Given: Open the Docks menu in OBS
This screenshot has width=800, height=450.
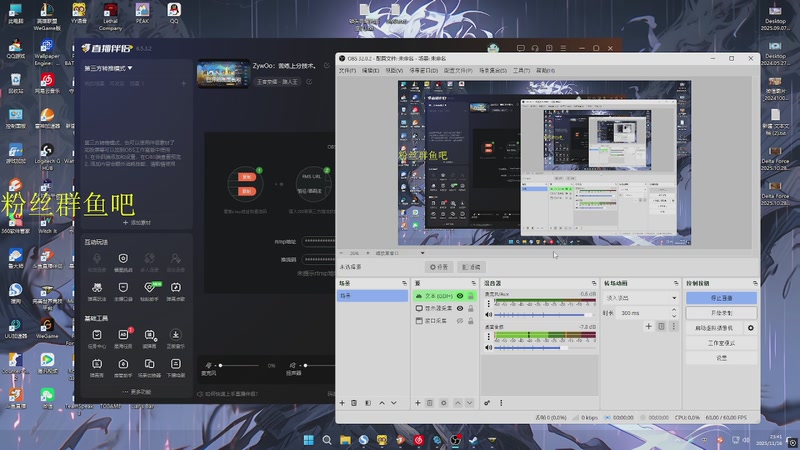Looking at the screenshot, I should click(423, 70).
